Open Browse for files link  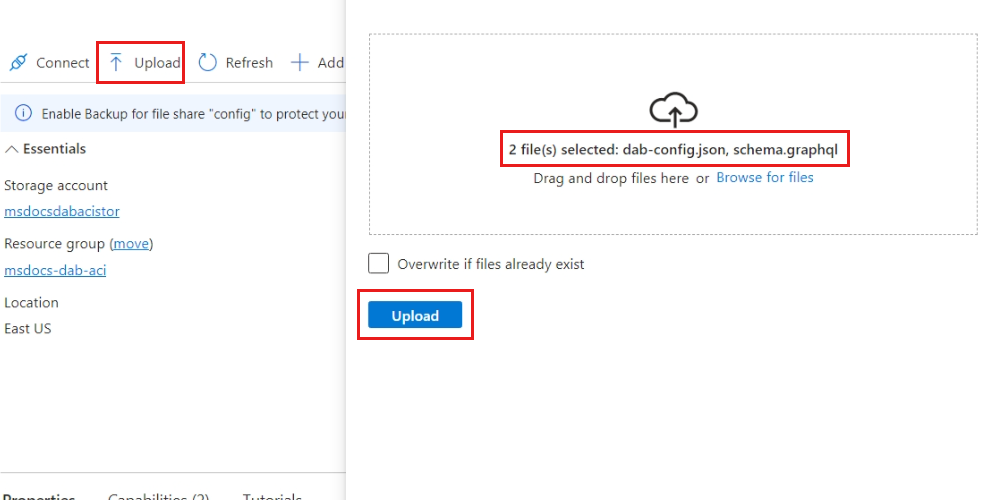tap(765, 177)
